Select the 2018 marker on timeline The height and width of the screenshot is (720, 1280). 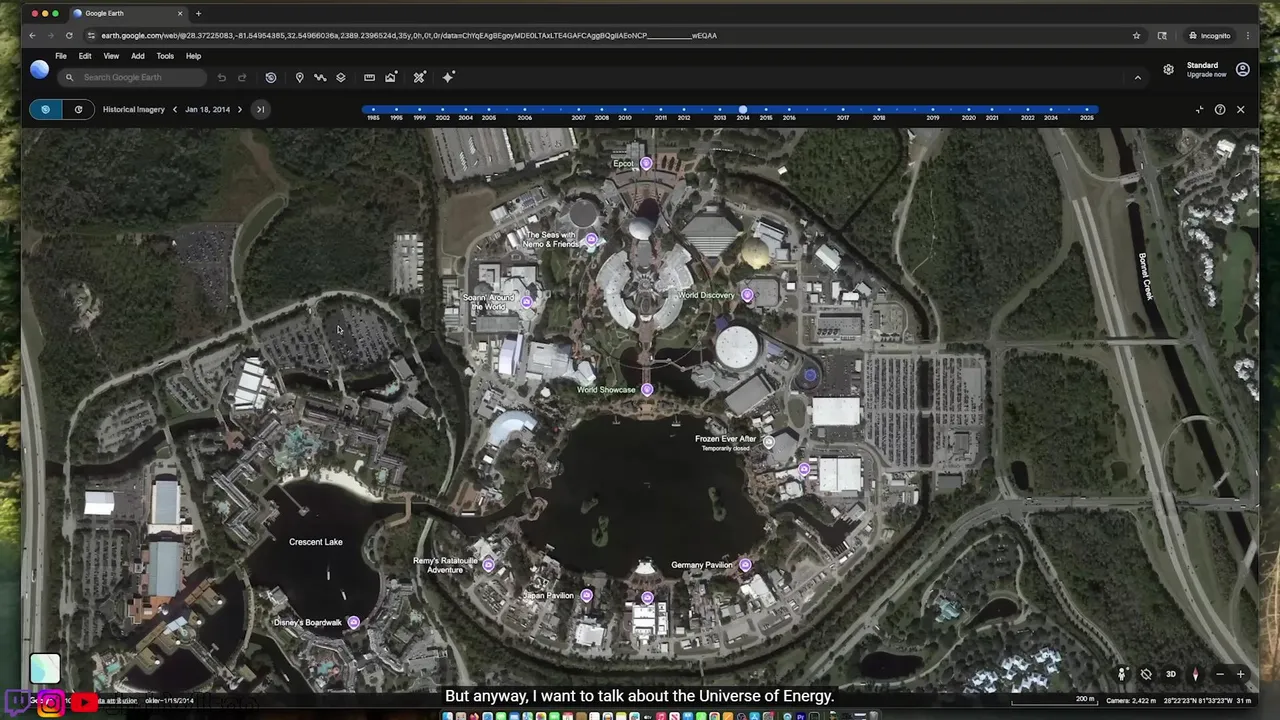(878, 109)
